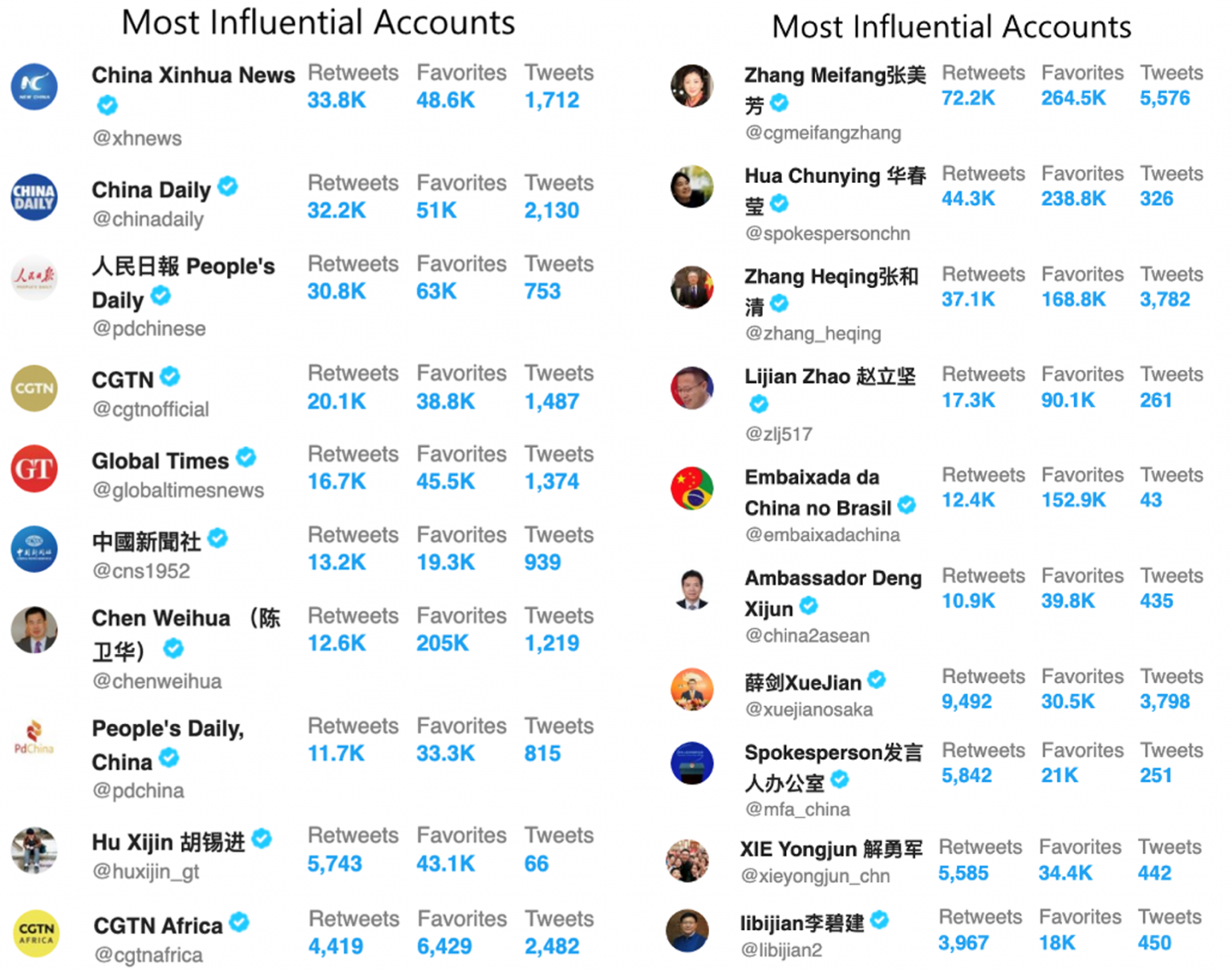Open the China Daily logo avatar

point(34,197)
